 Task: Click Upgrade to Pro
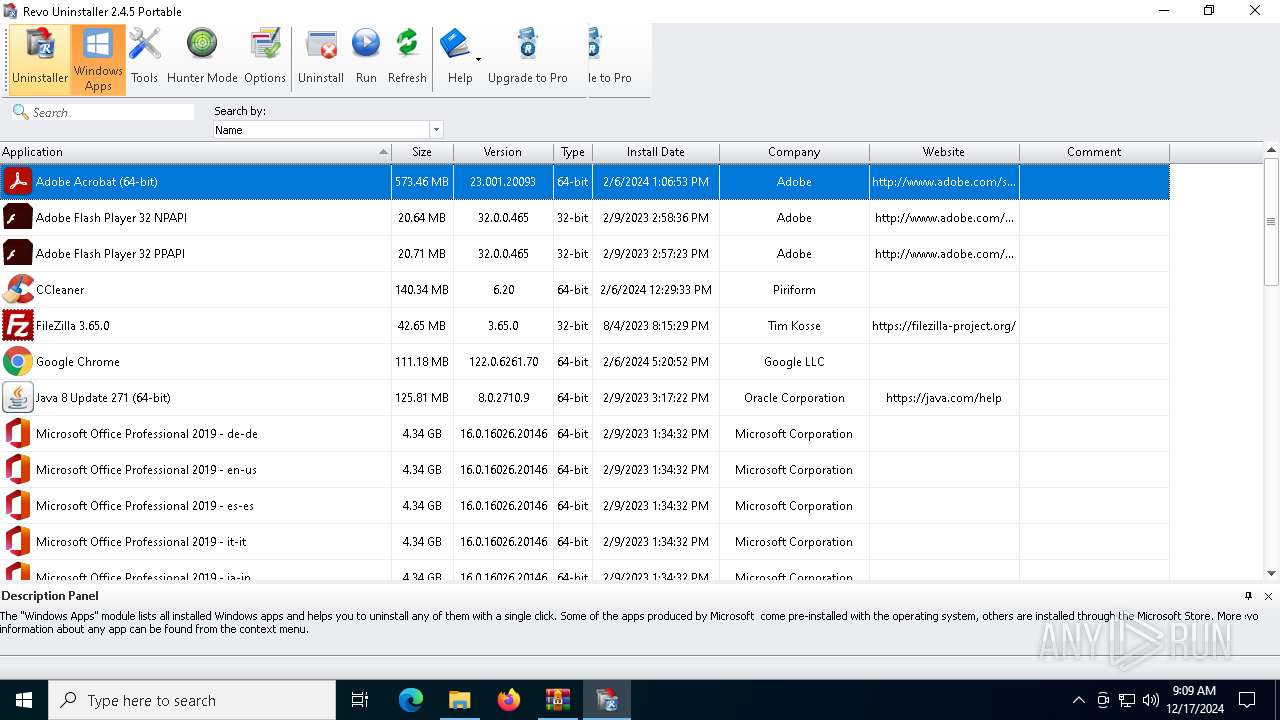(x=528, y=60)
